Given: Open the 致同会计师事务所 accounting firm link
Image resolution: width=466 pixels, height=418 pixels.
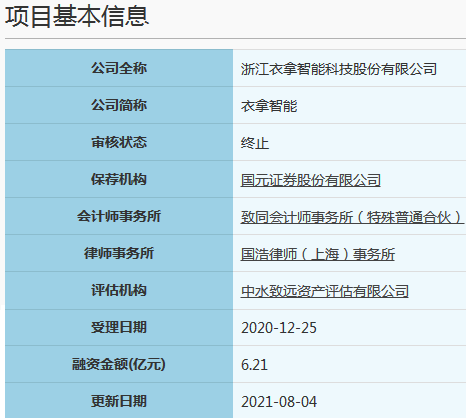Looking at the screenshot, I should click(352, 217).
